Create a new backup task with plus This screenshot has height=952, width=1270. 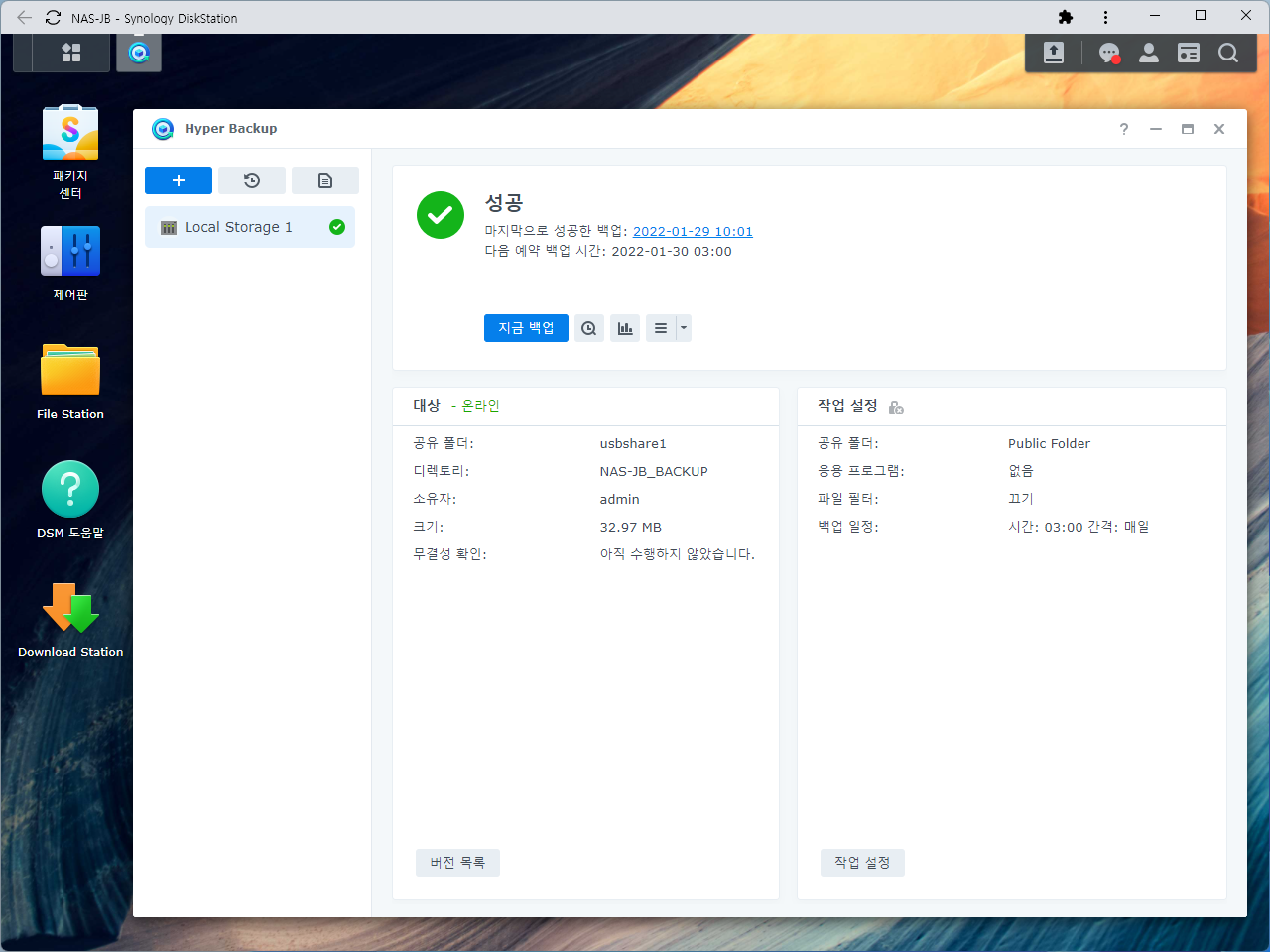[x=179, y=180]
